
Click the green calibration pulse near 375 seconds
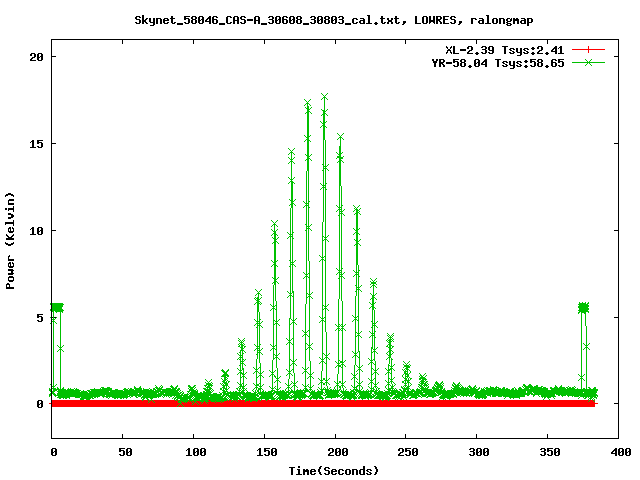tap(584, 308)
